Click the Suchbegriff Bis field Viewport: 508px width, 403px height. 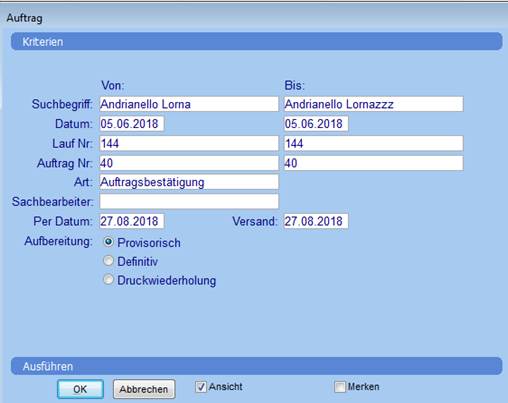[374, 104]
